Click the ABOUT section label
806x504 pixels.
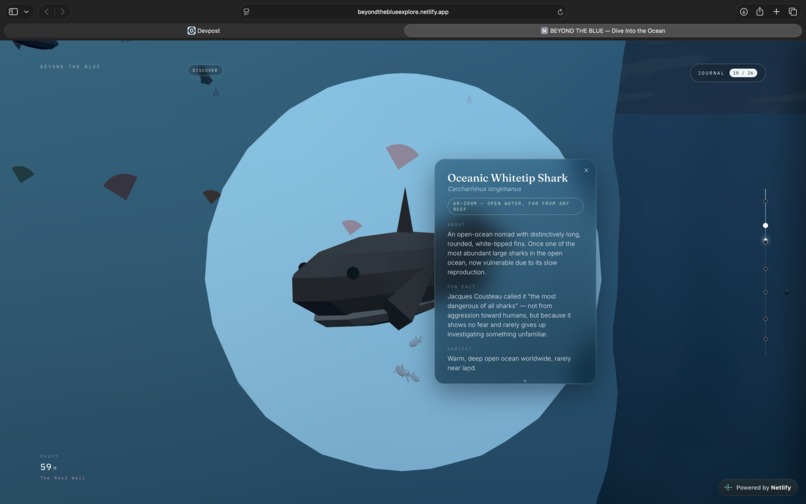[456, 225]
